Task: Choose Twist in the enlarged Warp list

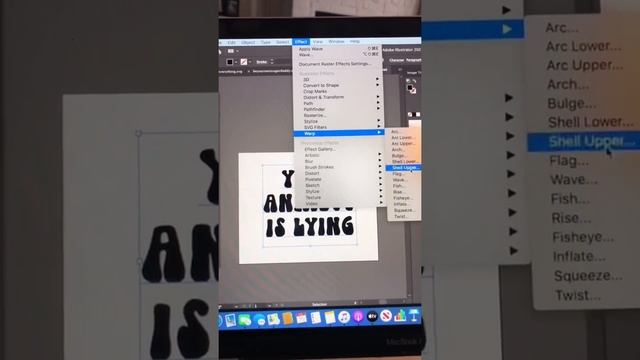Action: click(x=578, y=295)
